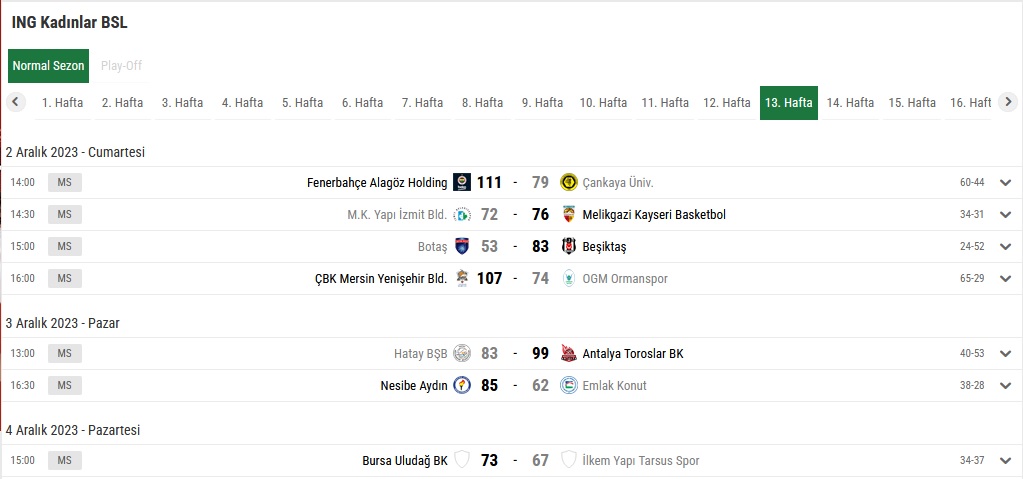The width and height of the screenshot is (1023, 479).
Task: Expand the Hatay BŞB vs Antalya Toroslar row
Action: point(1005,354)
